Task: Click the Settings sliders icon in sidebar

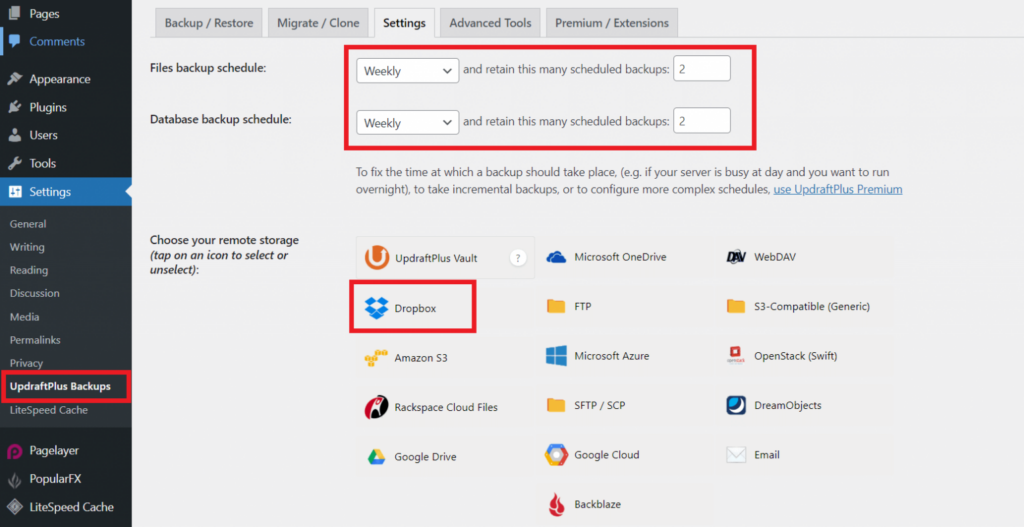Action: click(x=14, y=192)
